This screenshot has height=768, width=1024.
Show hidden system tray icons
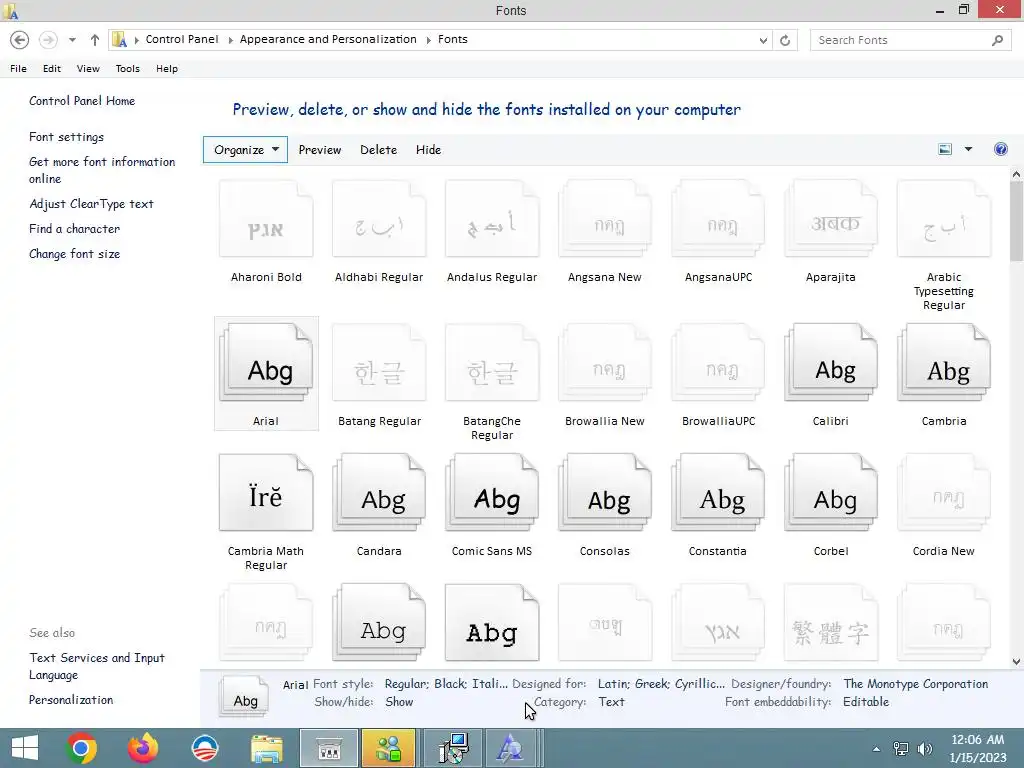click(876, 749)
